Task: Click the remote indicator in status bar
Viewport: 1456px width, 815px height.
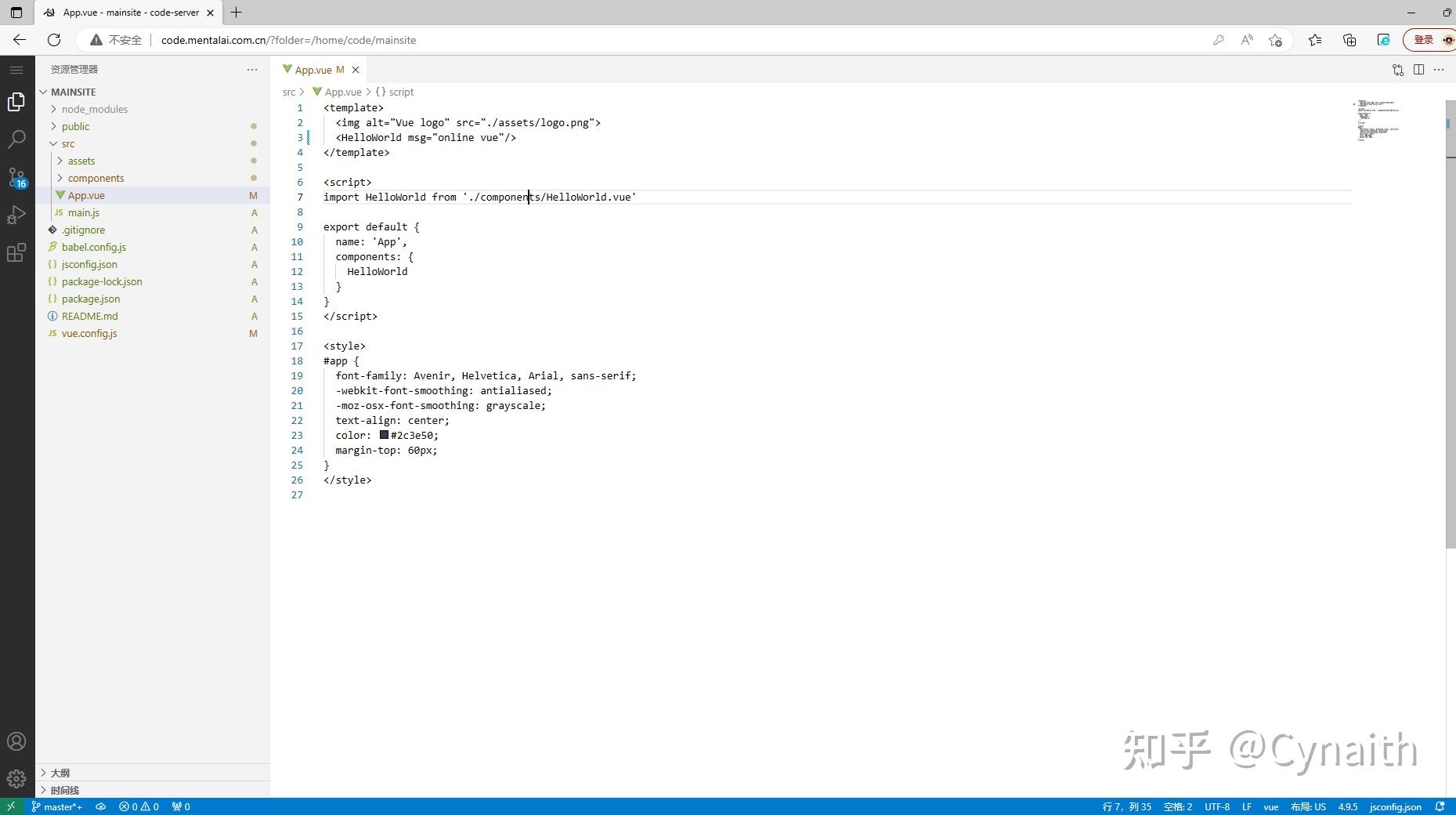Action: 11,806
